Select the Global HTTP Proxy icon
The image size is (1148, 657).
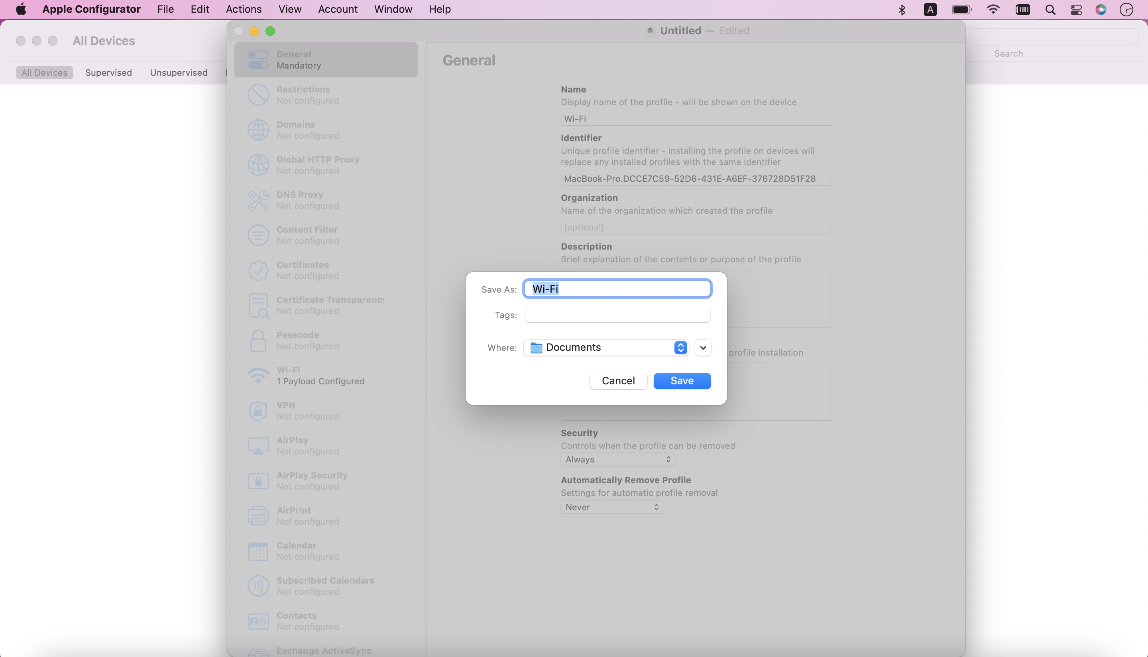[x=258, y=166]
